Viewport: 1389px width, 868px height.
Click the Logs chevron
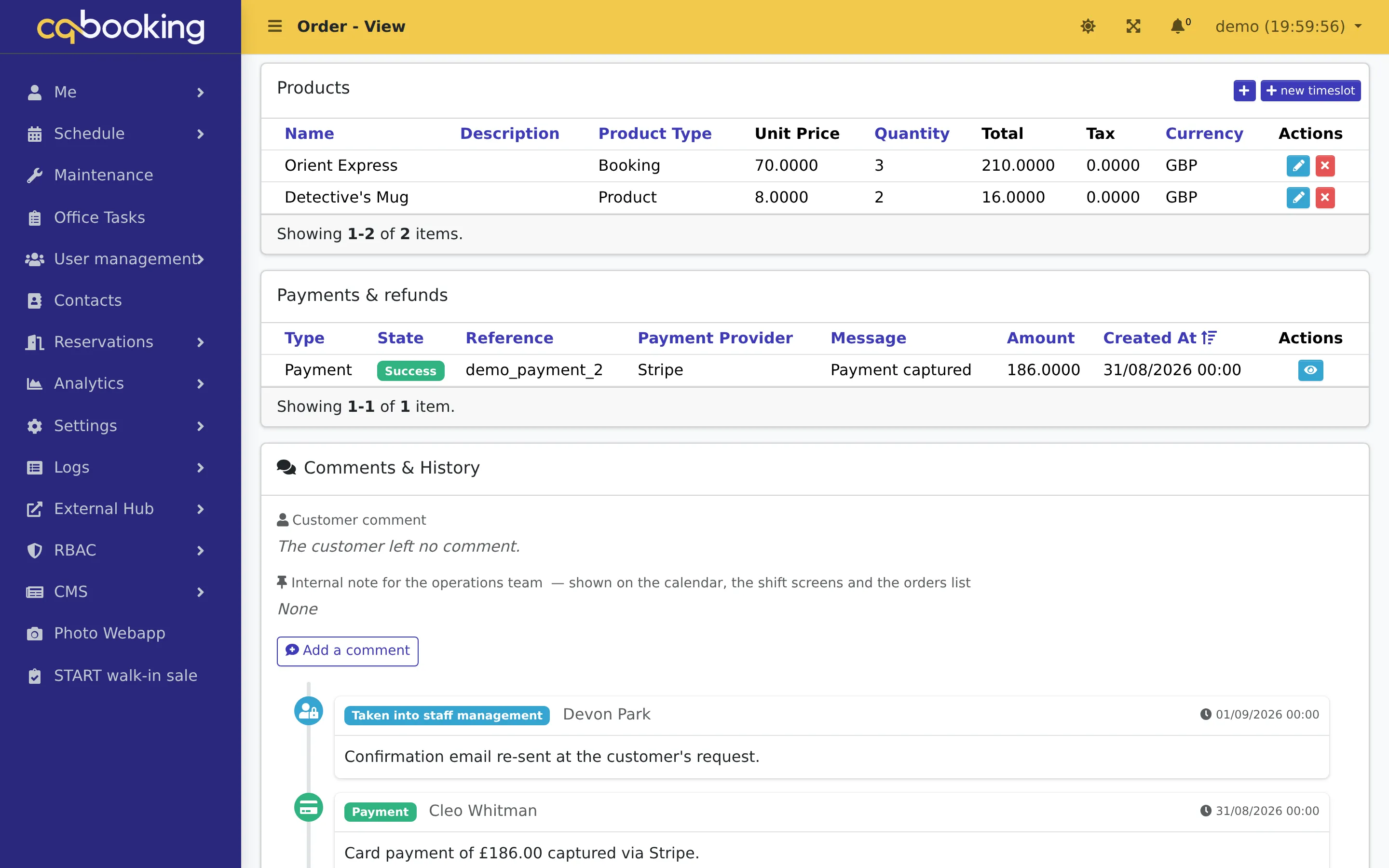pos(200,468)
